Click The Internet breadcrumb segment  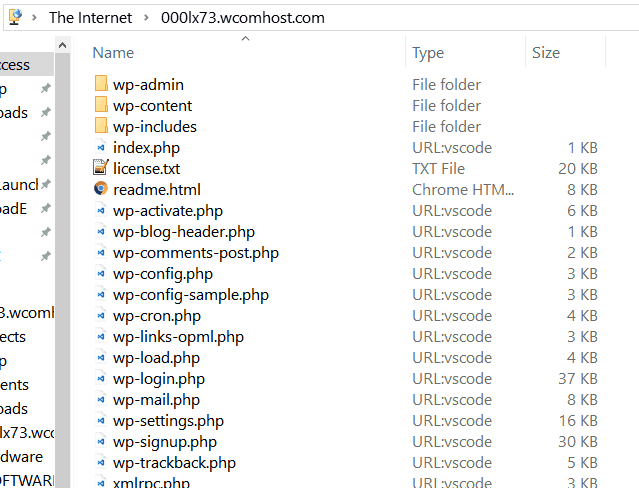pyautogui.click(x=90, y=18)
